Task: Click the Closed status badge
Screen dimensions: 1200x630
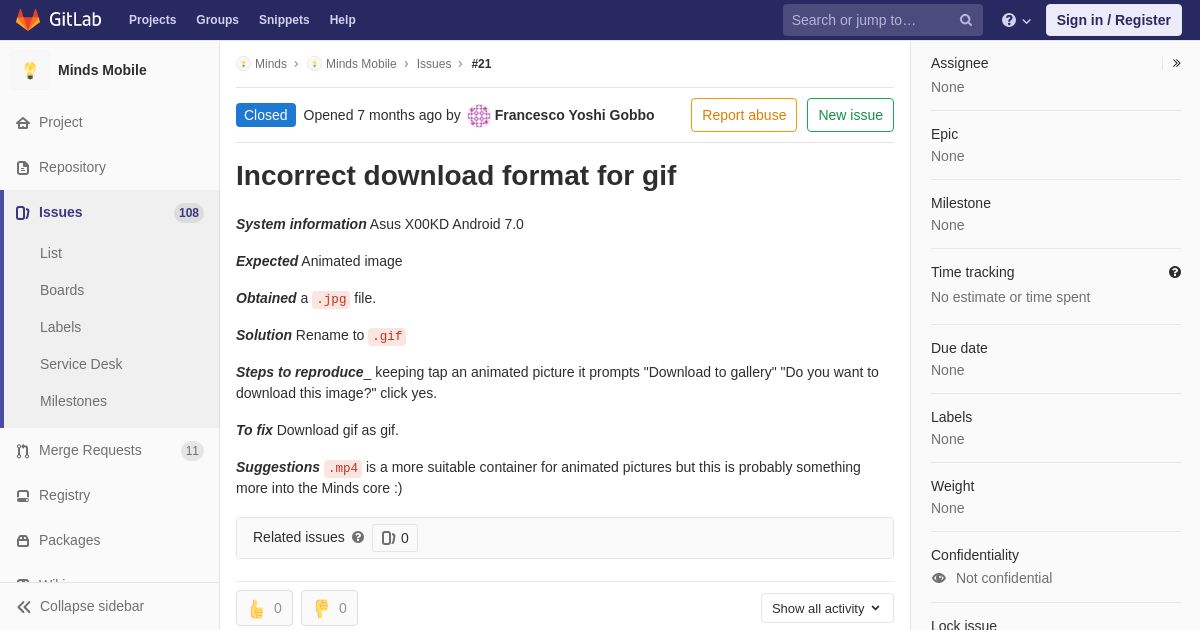Action: [x=266, y=115]
